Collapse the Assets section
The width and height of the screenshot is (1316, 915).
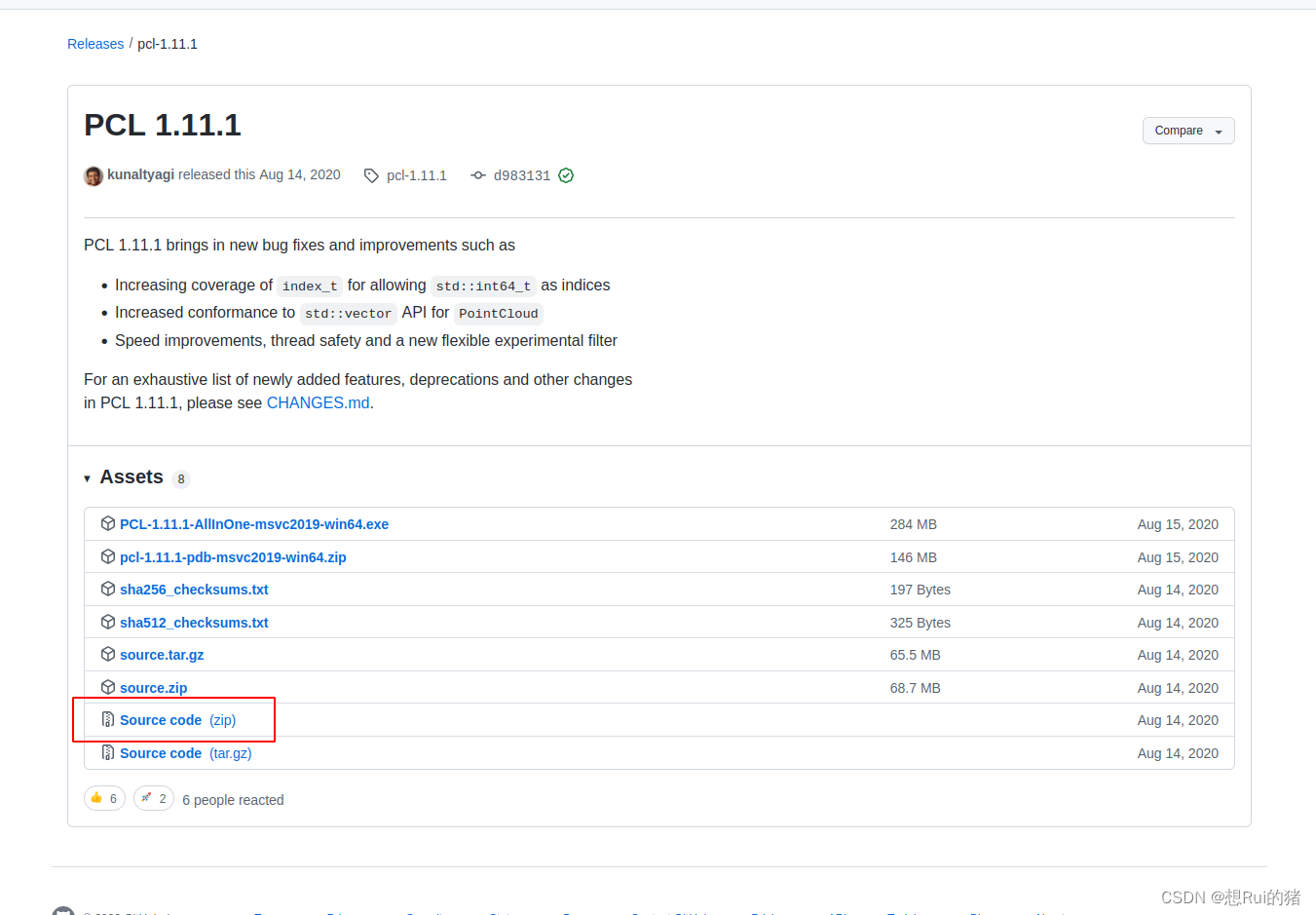point(88,477)
